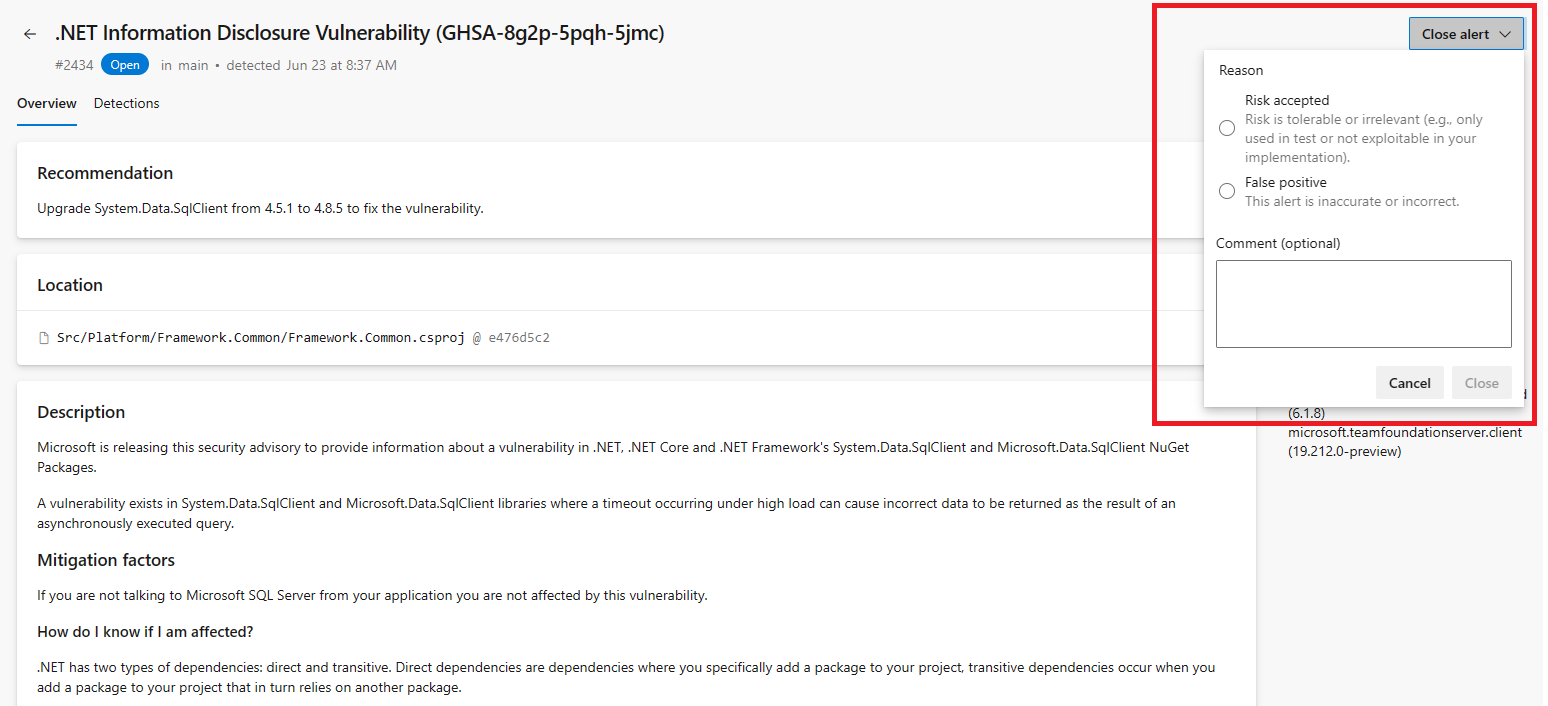Screen dimensions: 1548x706
Task: Select the False positive reason
Action: point(1227,190)
